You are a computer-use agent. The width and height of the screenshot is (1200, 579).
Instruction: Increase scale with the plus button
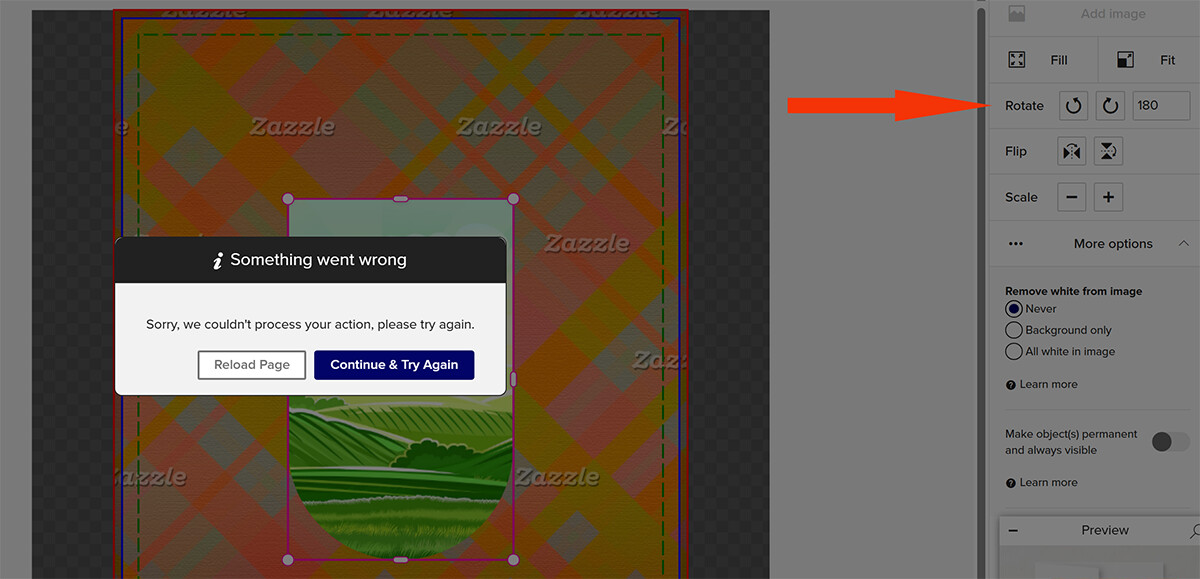[1108, 197]
